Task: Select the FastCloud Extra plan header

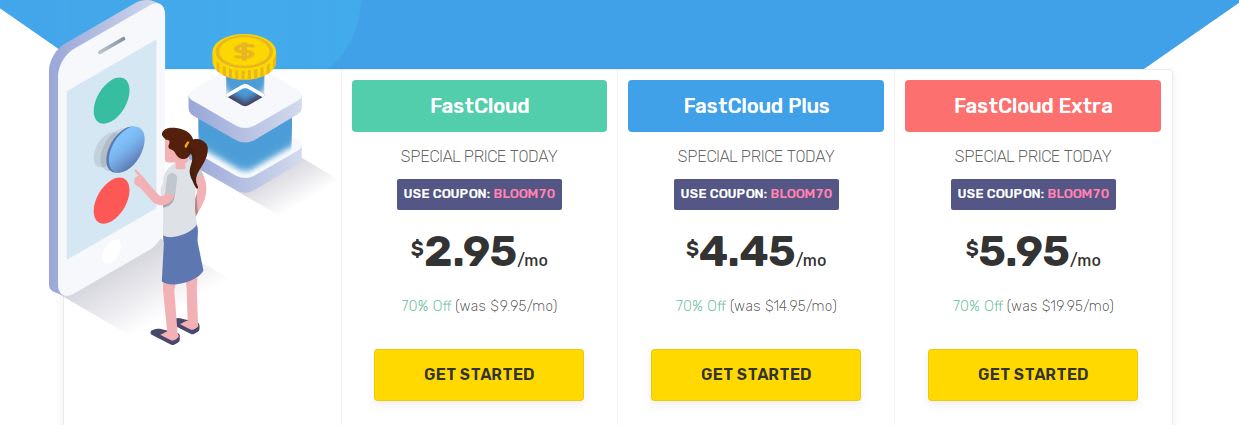Action: (x=1033, y=106)
